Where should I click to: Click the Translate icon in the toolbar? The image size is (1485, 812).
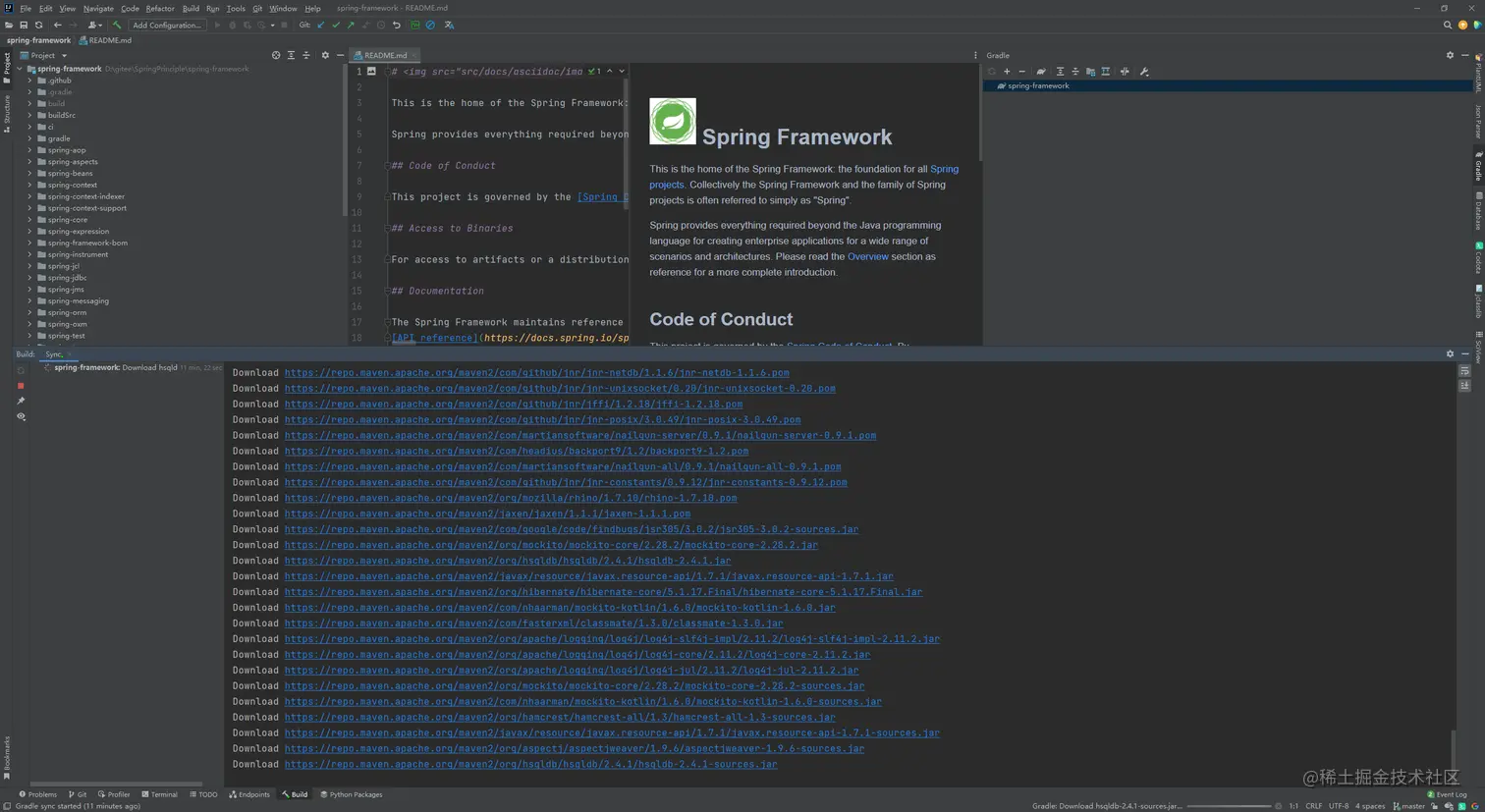click(x=449, y=26)
